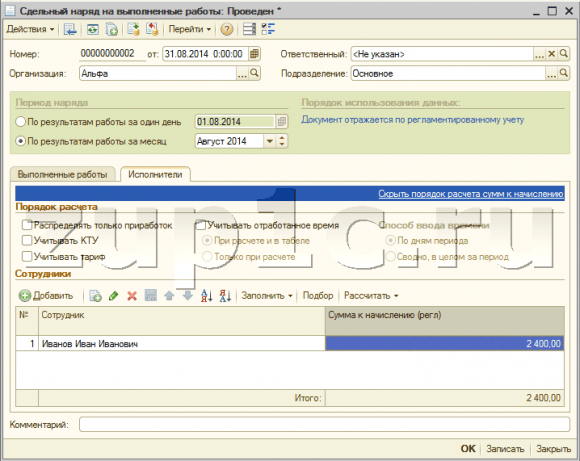Switch to Выполненные работы tab
This screenshot has height=461, width=580.
[x=63, y=174]
